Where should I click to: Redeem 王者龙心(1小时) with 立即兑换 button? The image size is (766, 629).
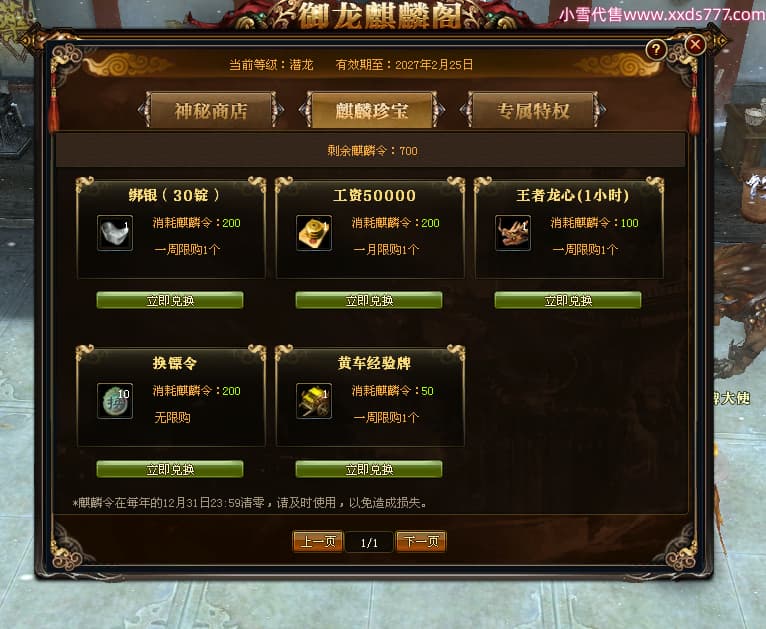(568, 300)
